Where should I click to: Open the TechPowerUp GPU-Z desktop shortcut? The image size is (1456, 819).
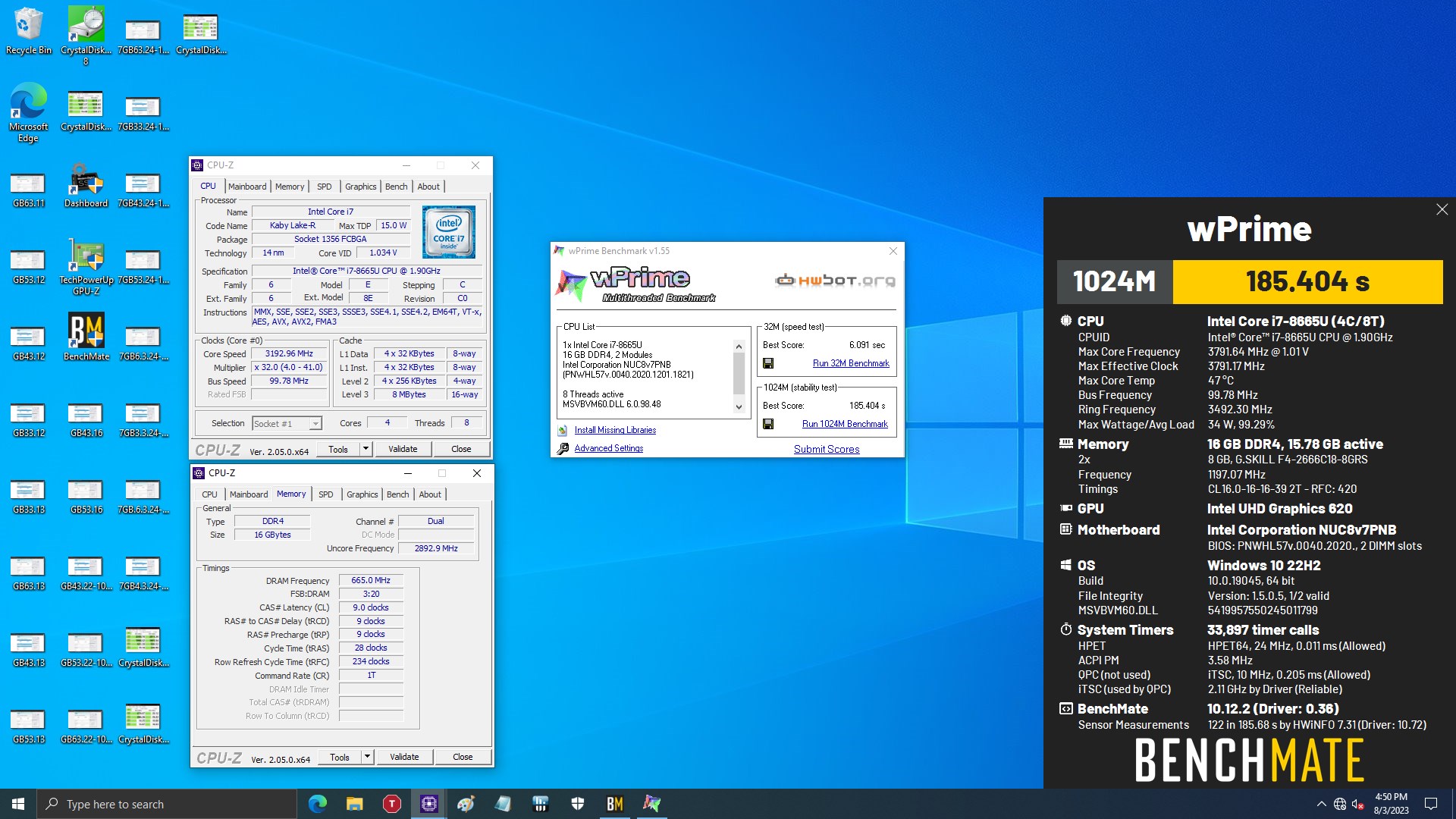pos(86,265)
